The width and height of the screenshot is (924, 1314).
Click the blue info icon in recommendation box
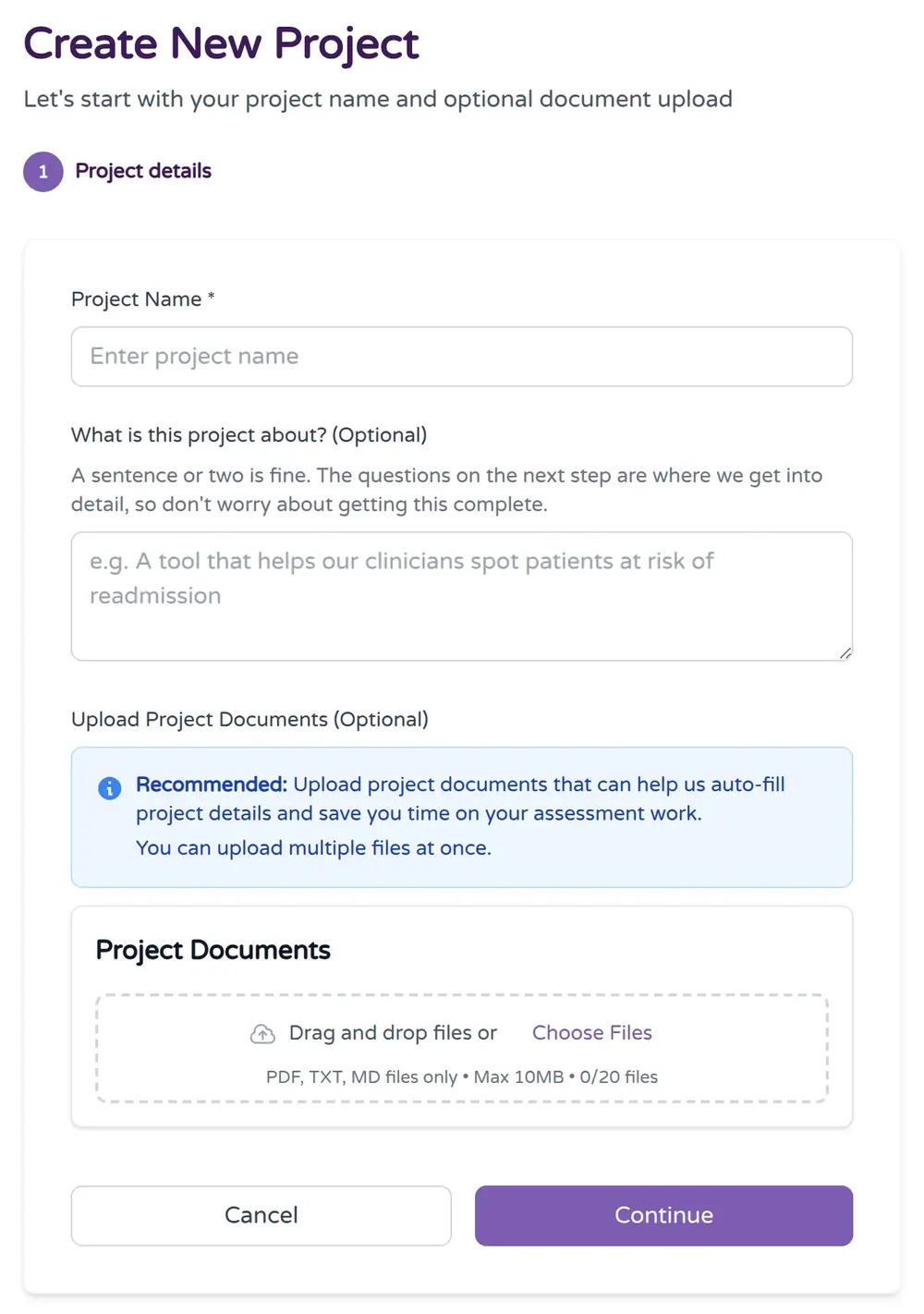tap(109, 788)
